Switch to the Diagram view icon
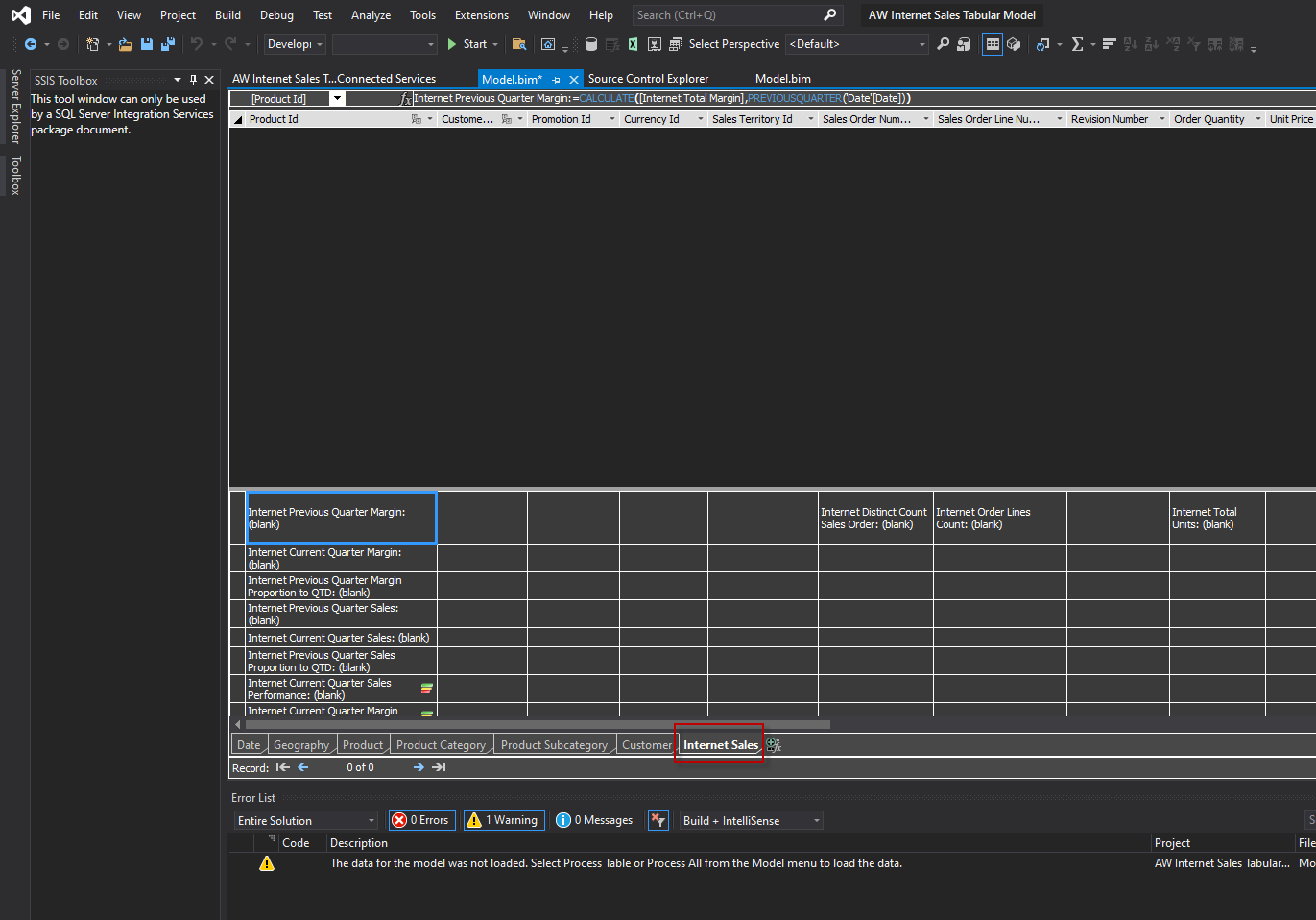The image size is (1316, 920). point(1014,44)
